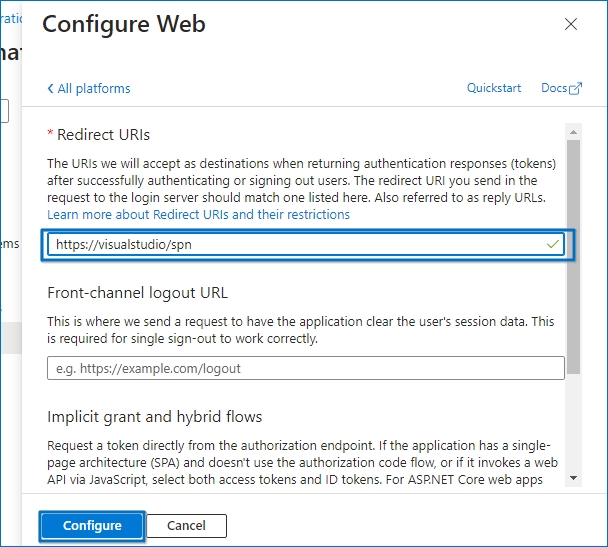The height and width of the screenshot is (547, 608).
Task: Open Learn more about Redirect URIs link
Action: click(x=198, y=214)
